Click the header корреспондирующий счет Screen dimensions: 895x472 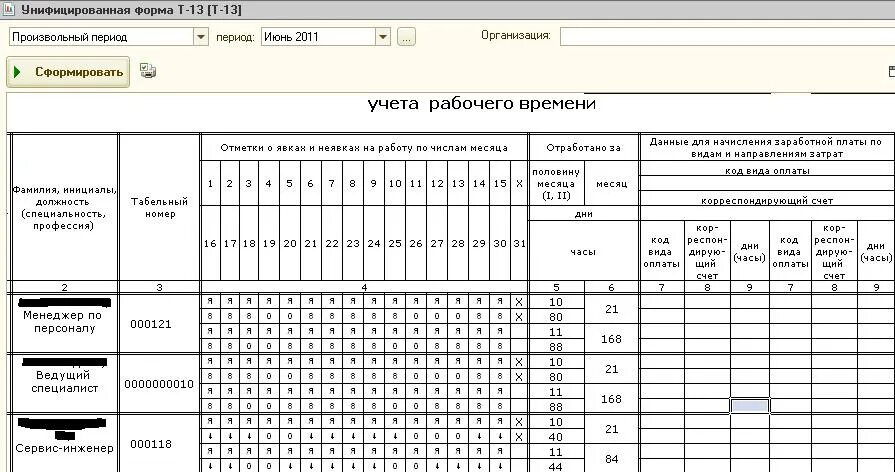tap(767, 200)
